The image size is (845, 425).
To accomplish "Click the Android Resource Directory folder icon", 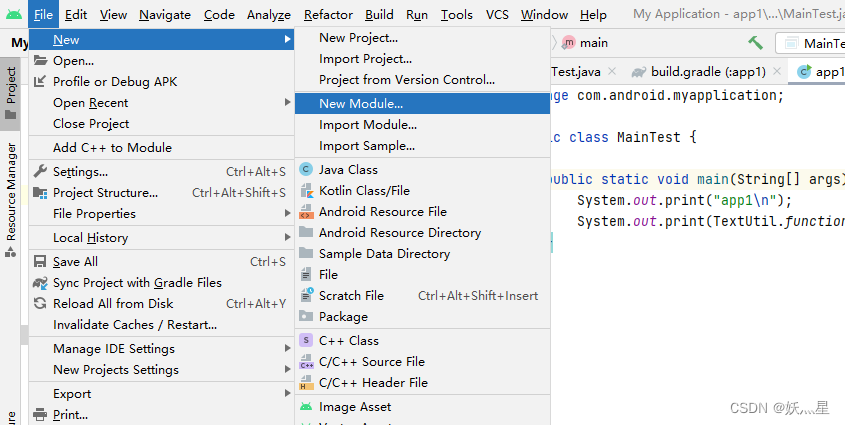I will (306, 232).
